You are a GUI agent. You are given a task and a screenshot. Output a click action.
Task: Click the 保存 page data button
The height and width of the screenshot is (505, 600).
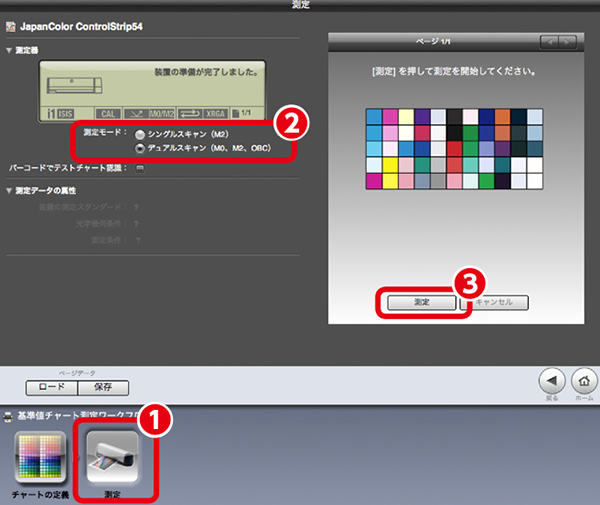[x=103, y=388]
